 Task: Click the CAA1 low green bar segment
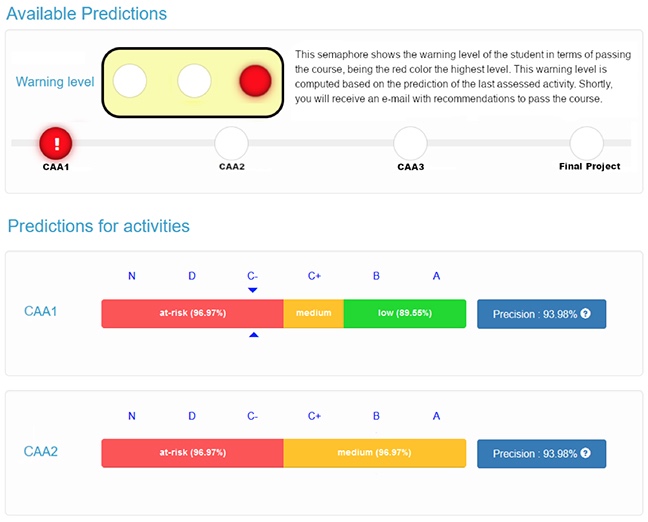[405, 313]
